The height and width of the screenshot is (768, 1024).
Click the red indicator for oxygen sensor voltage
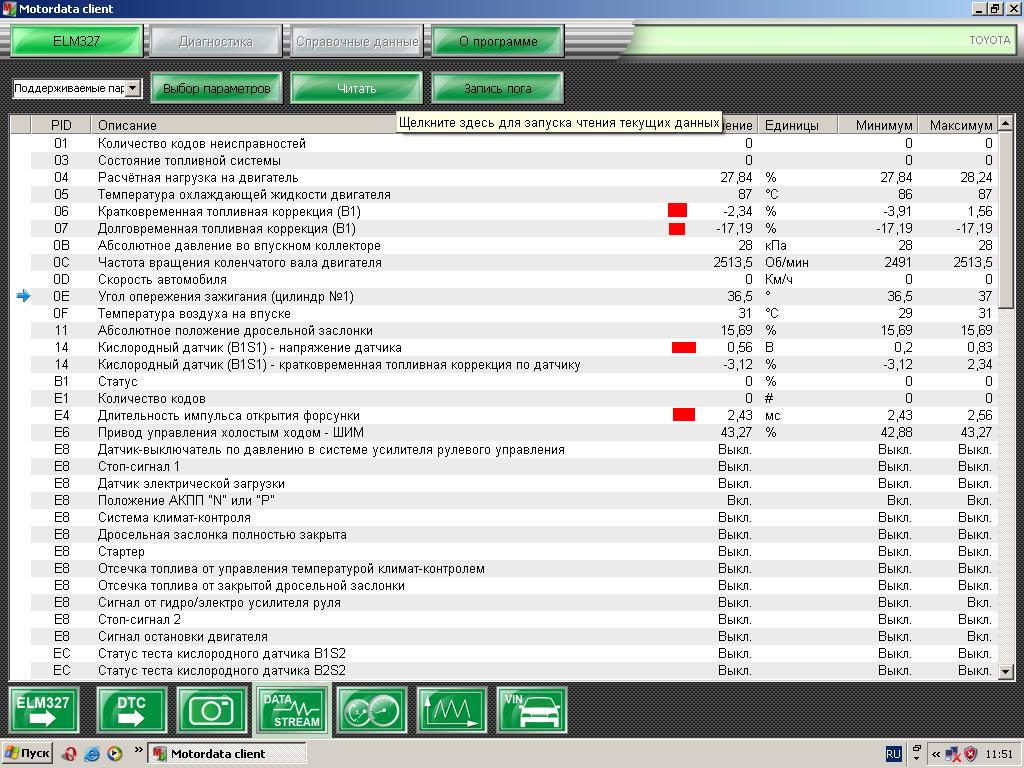[x=684, y=347]
